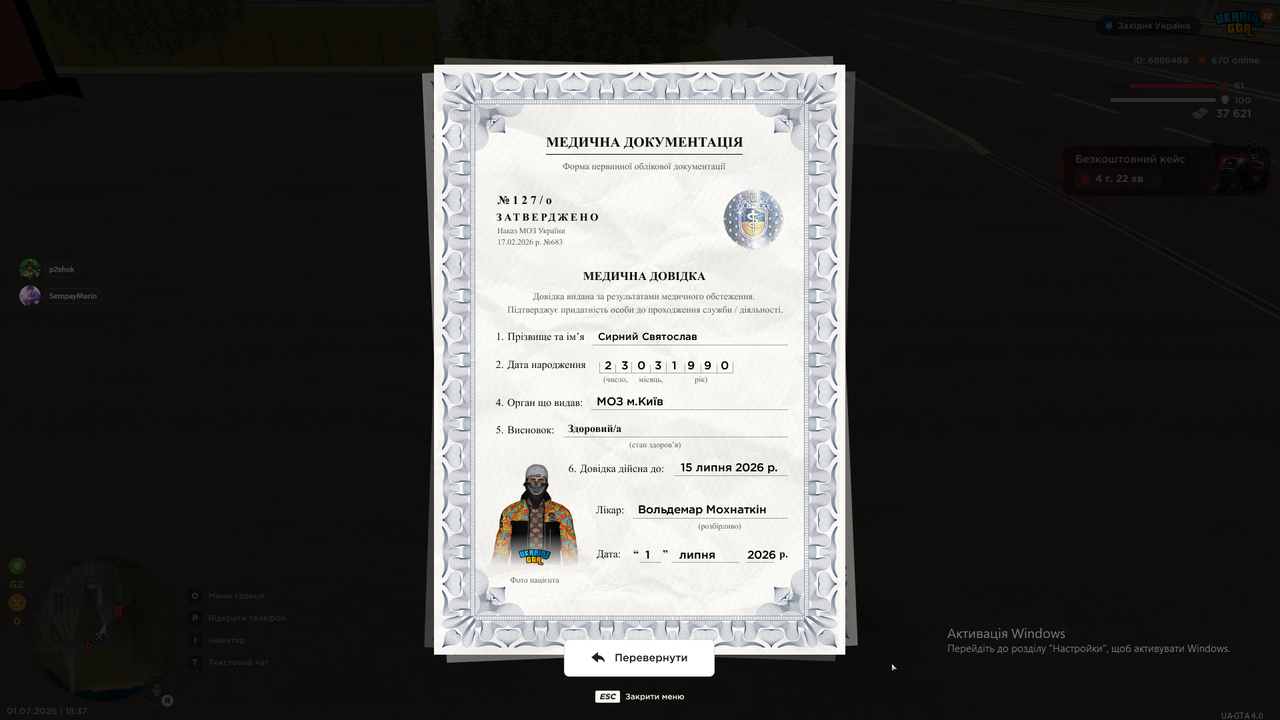Screen dimensions: 1280x720
Task: Click the validity date 15 липня 2026 р.
Action: click(727, 467)
